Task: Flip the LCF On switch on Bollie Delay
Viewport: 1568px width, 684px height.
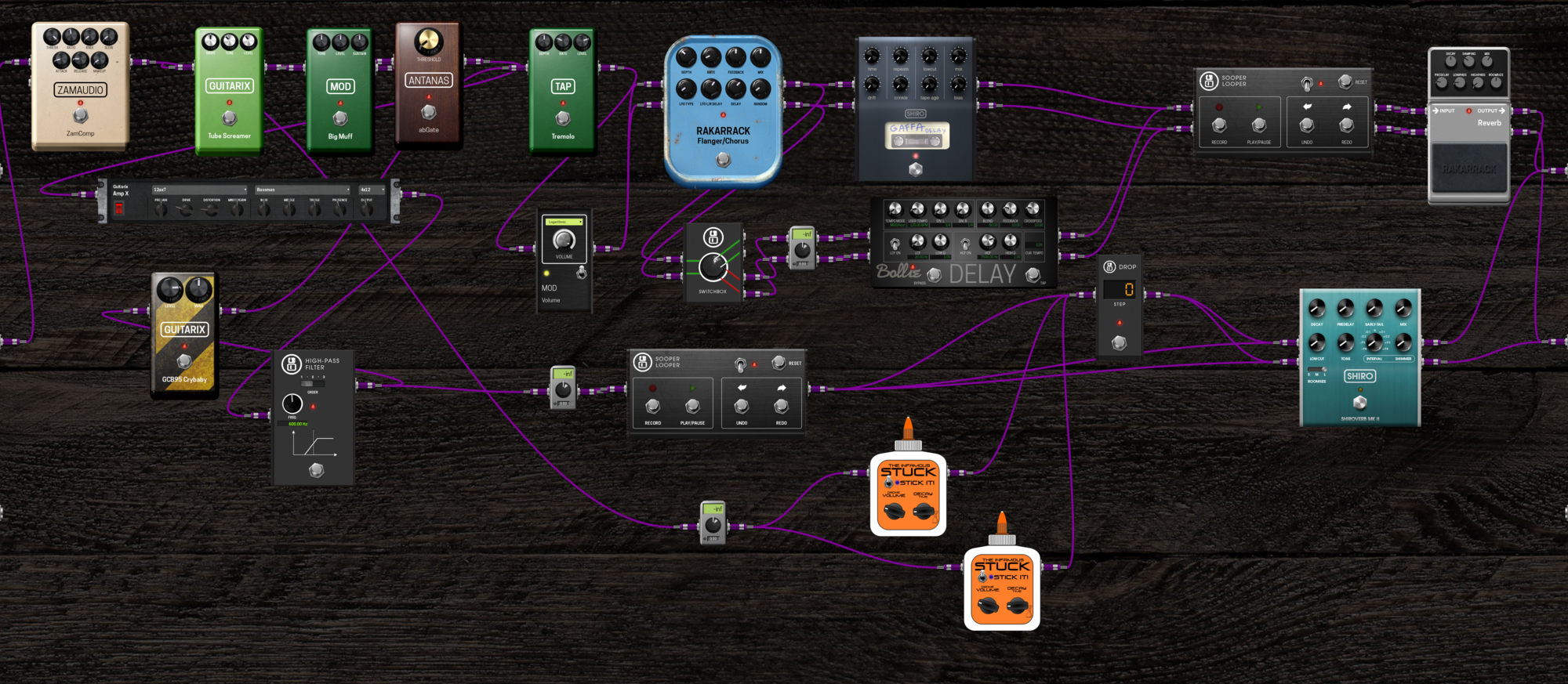Action: click(x=895, y=244)
